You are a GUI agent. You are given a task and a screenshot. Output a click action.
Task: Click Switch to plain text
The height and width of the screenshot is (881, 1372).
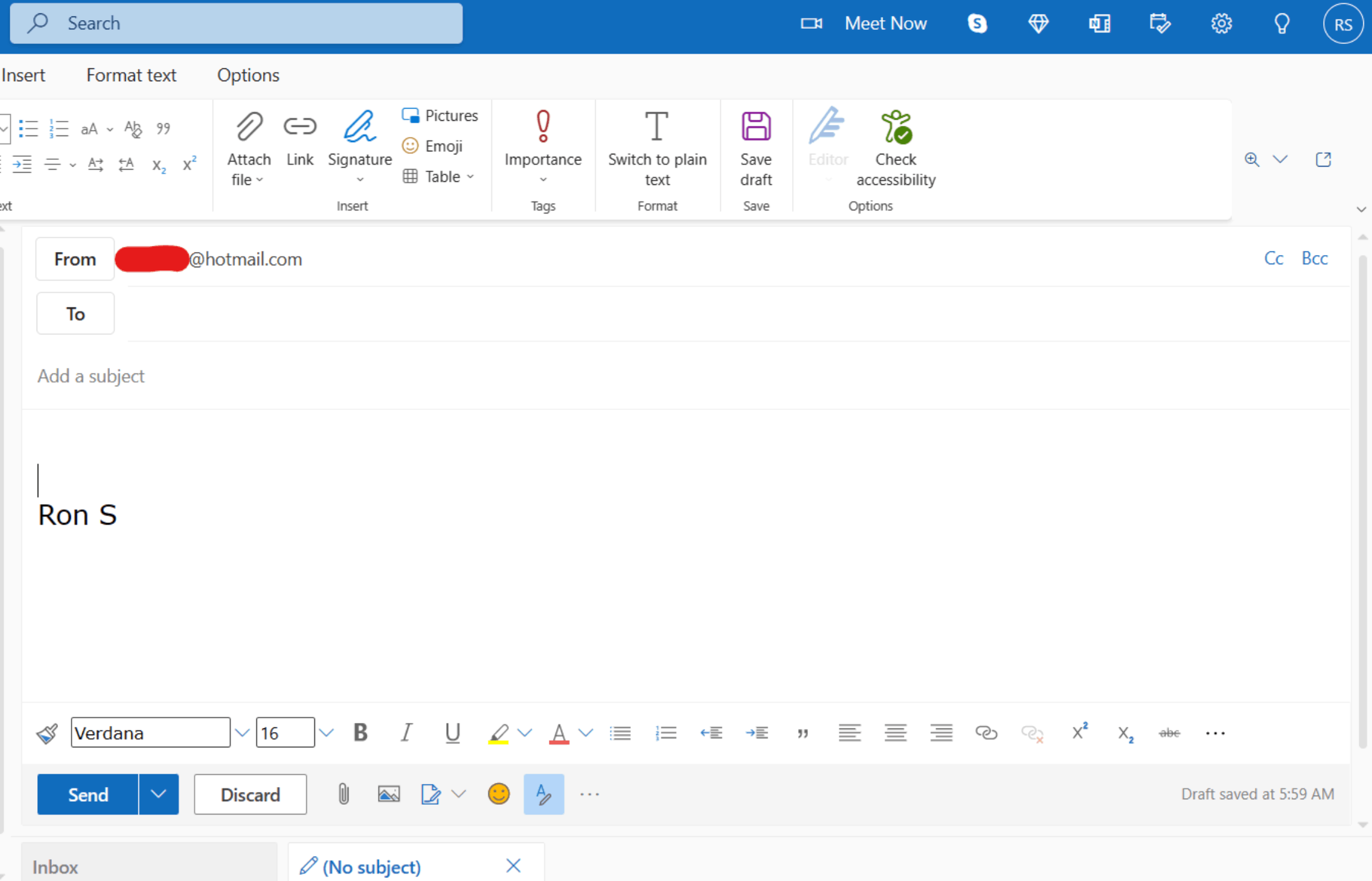tap(657, 127)
